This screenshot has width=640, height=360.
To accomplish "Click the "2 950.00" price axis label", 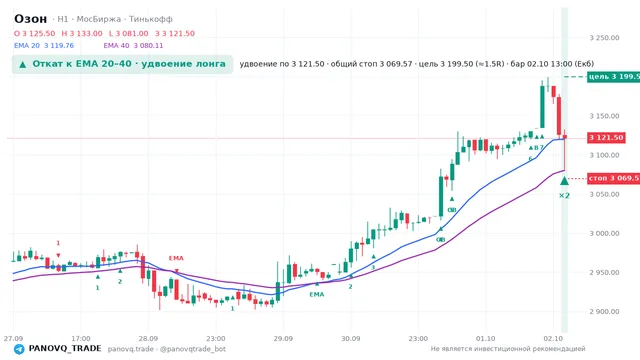I will tap(604, 273).
